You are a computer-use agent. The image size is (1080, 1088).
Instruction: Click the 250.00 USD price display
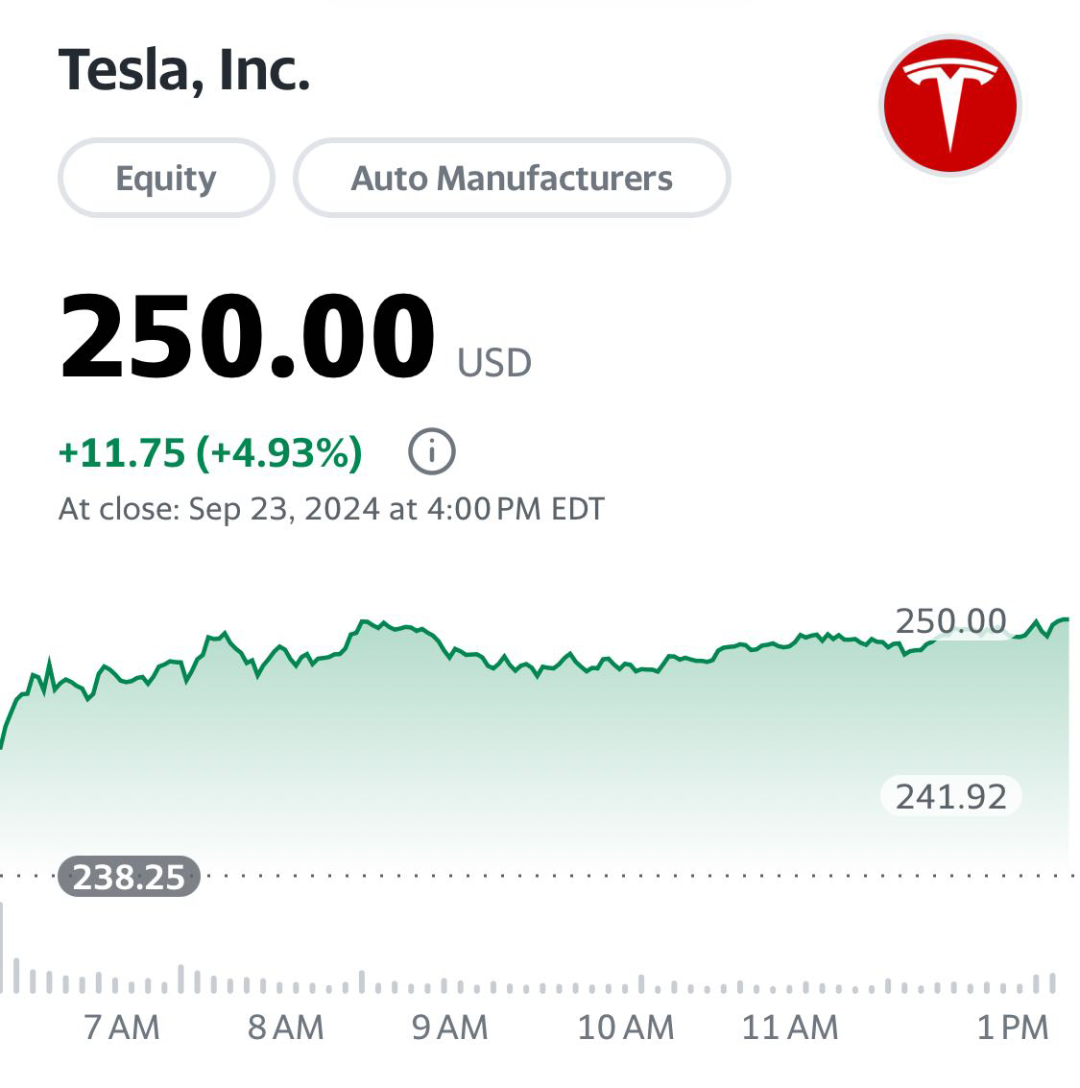click(x=295, y=336)
